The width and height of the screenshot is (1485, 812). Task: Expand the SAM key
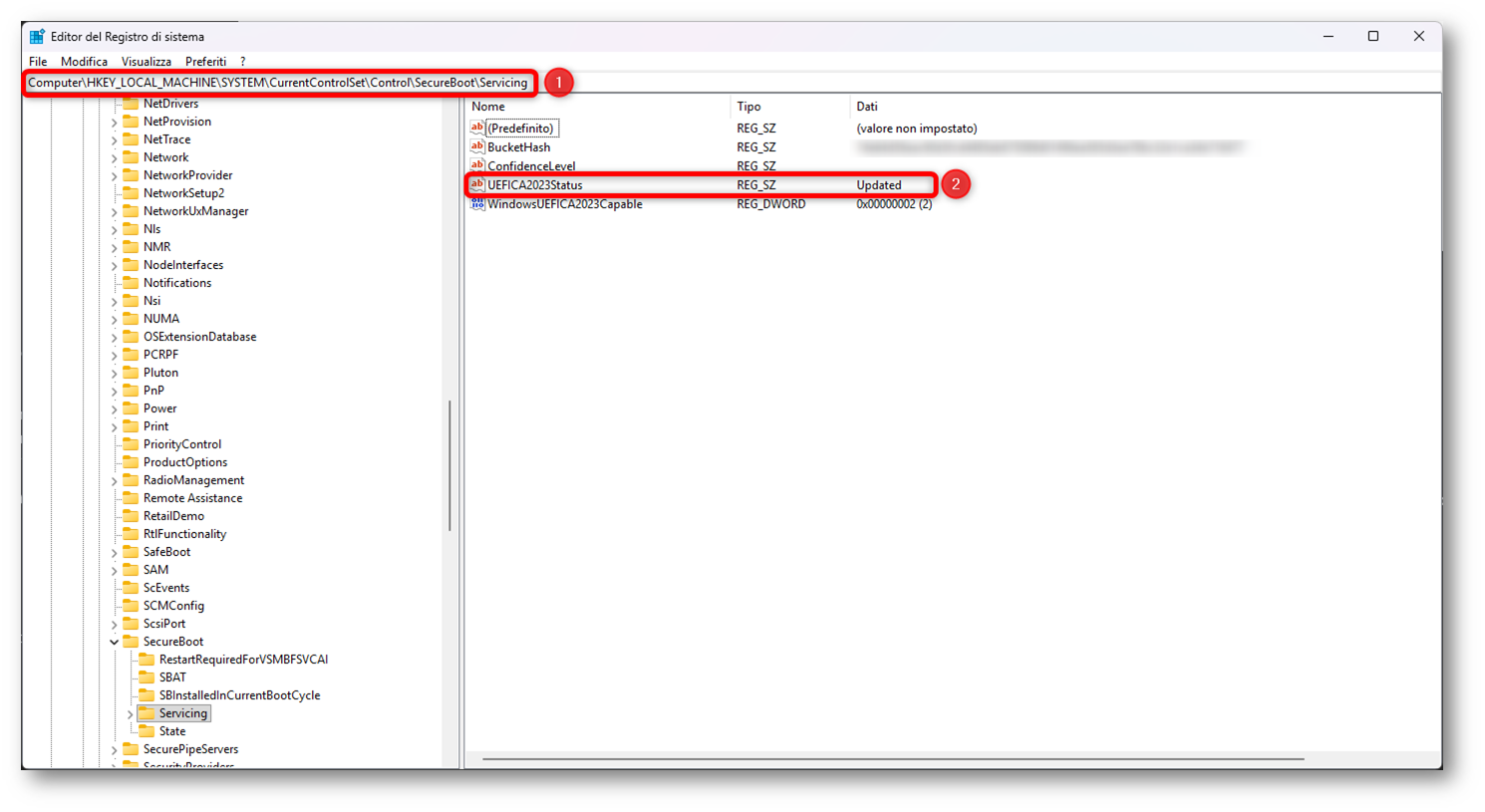pyautogui.click(x=115, y=571)
